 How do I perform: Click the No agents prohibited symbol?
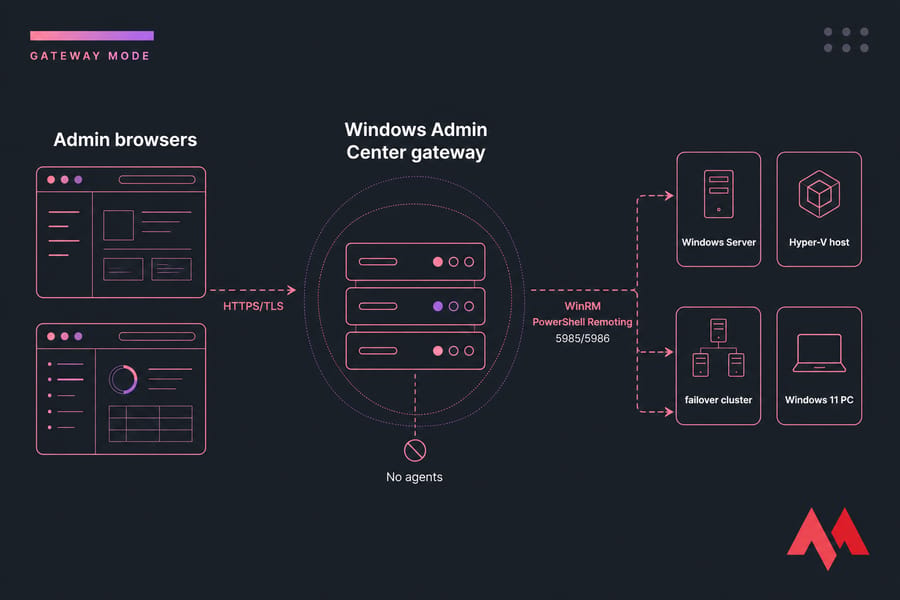tap(415, 451)
